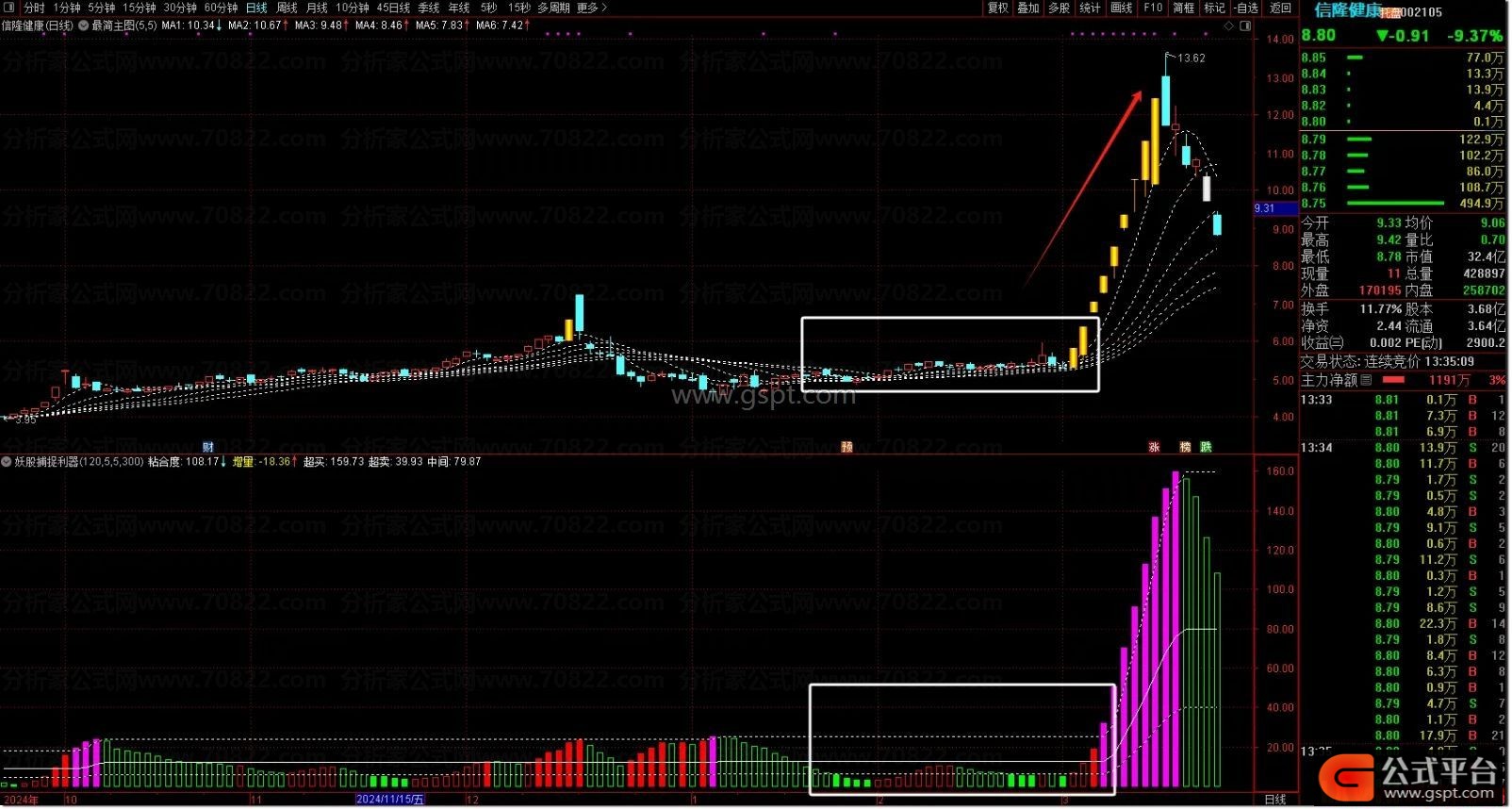Click the 13.62 peak price label
Image resolution: width=1512 pixels, height=809 pixels.
pos(1192,58)
